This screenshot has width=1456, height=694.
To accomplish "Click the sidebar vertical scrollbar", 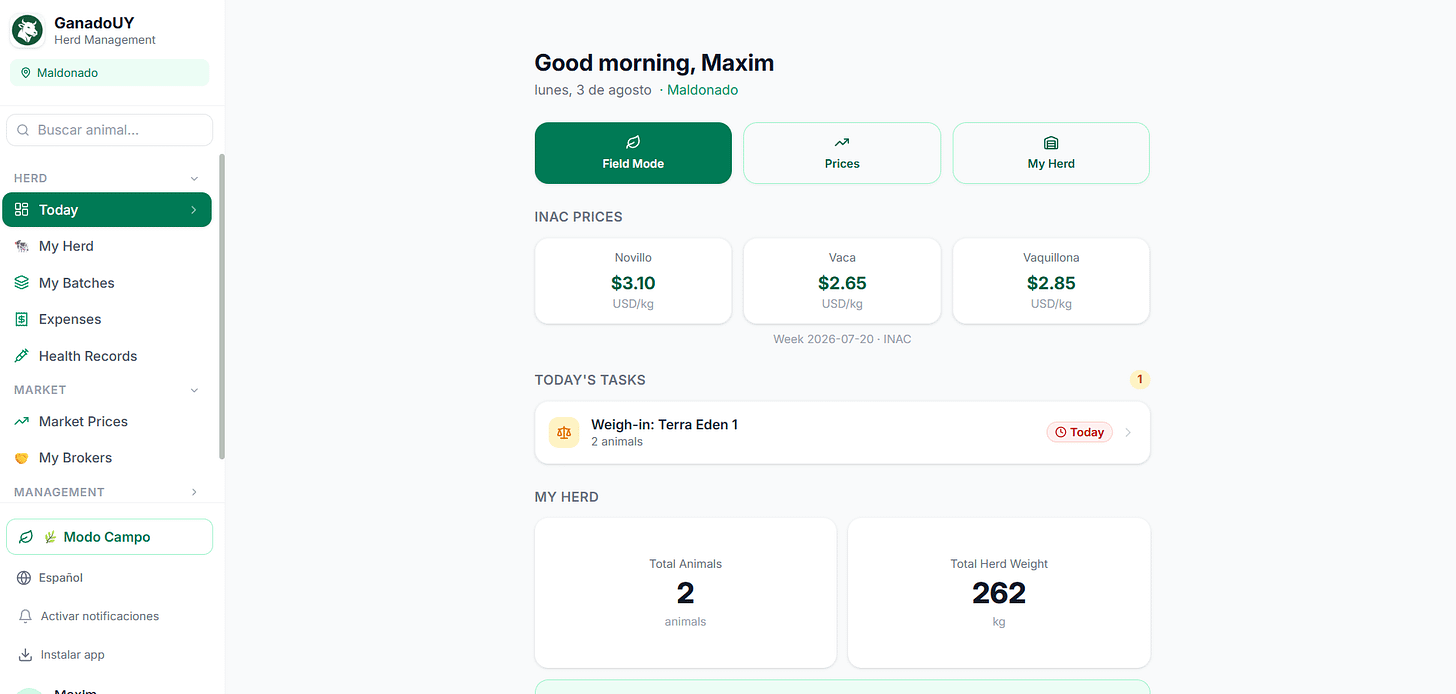I will coord(222,306).
